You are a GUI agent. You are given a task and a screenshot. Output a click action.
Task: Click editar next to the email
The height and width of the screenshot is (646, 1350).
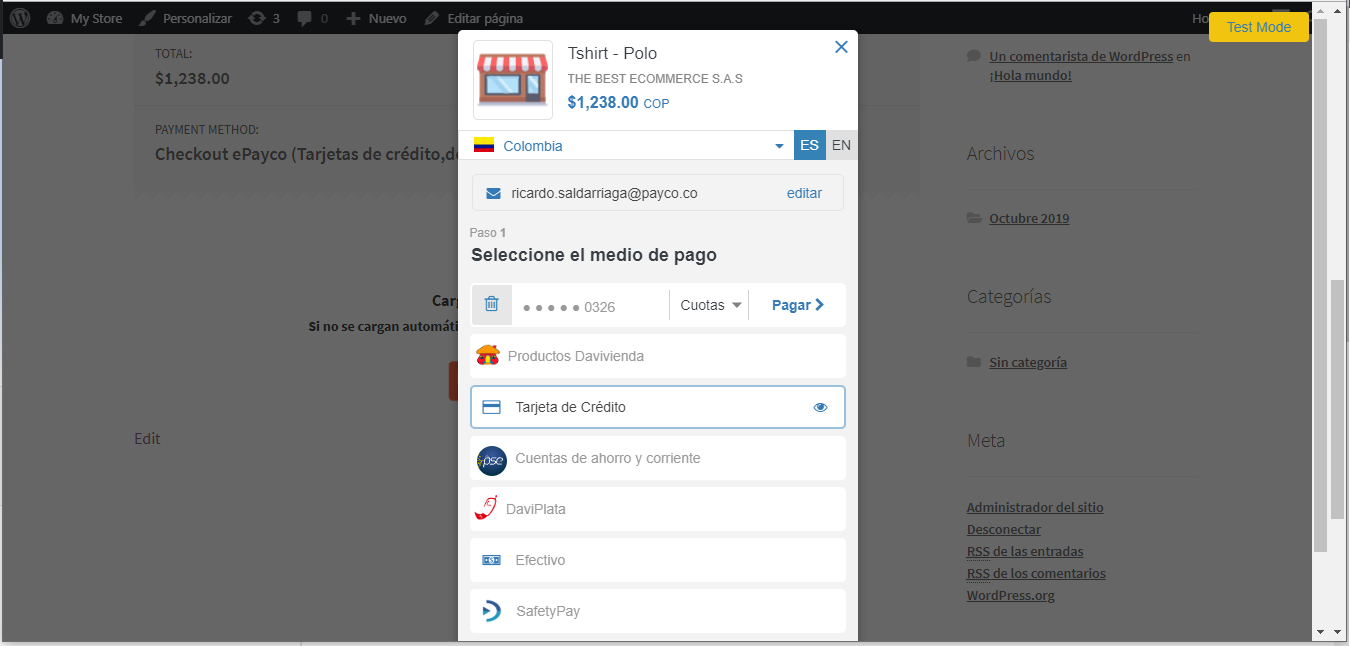804,193
